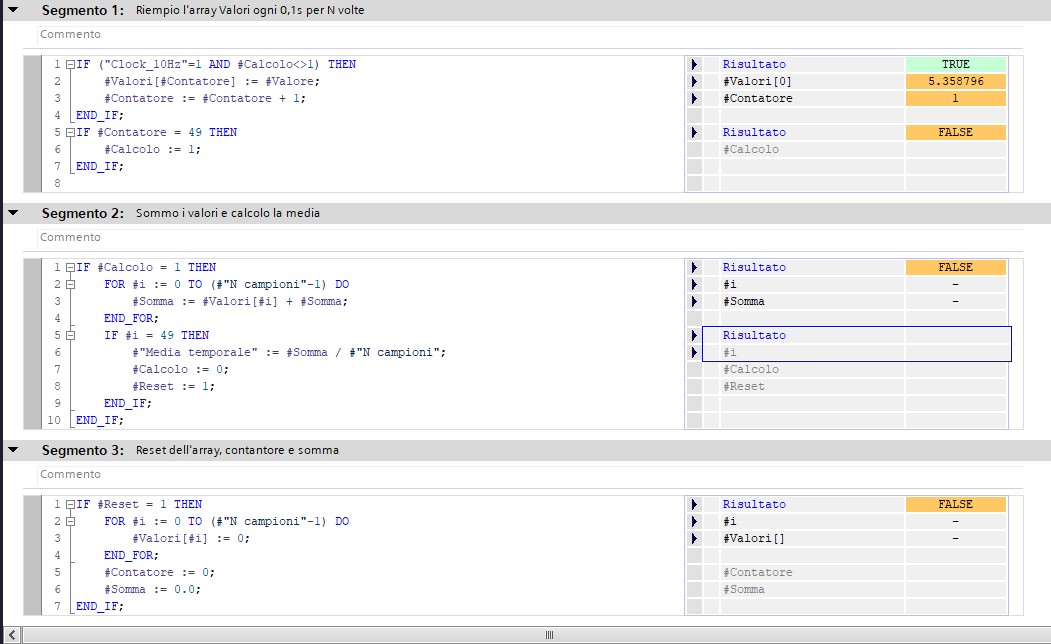
Task: Click the Commento field of Segmento 1
Action: (x=530, y=34)
